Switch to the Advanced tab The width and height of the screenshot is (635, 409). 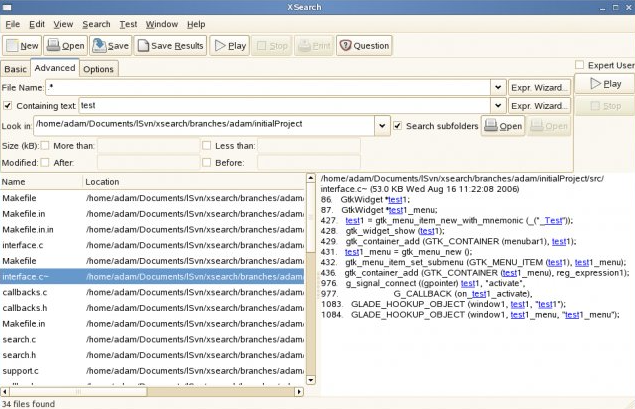click(55, 68)
